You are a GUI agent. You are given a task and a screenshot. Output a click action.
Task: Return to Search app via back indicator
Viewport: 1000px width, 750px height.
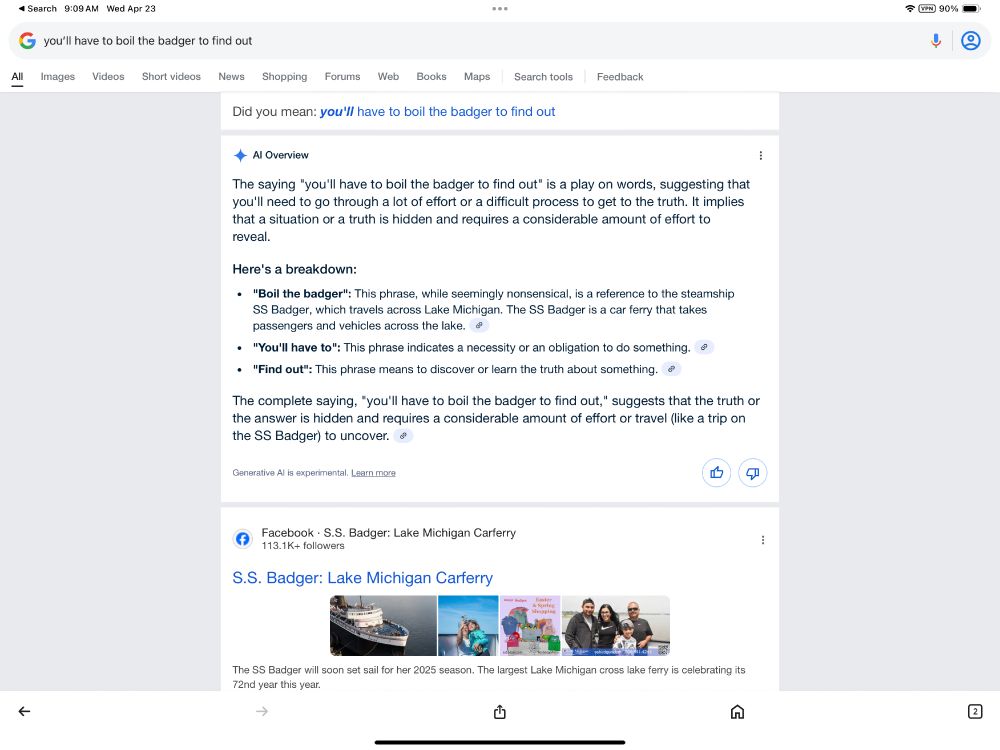pyautogui.click(x=37, y=8)
